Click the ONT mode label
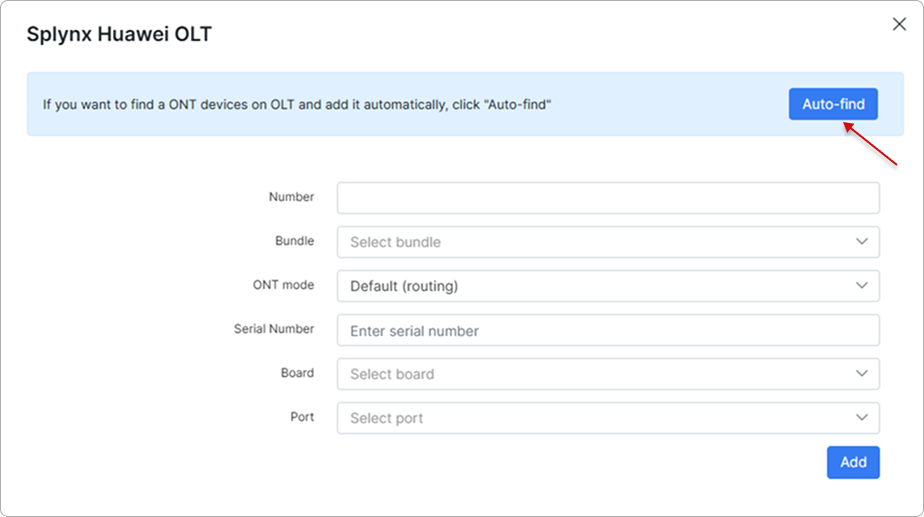 tap(283, 285)
